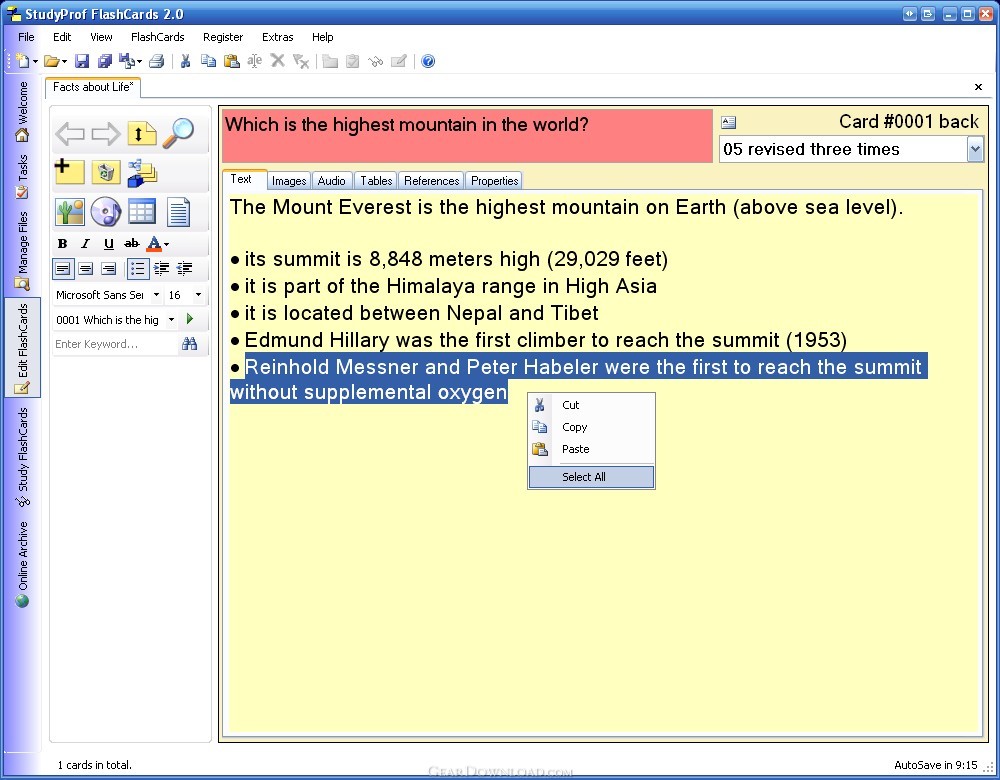The height and width of the screenshot is (780, 1000).
Task: Open the Study FlashCards sidebar section
Action: pos(22,457)
